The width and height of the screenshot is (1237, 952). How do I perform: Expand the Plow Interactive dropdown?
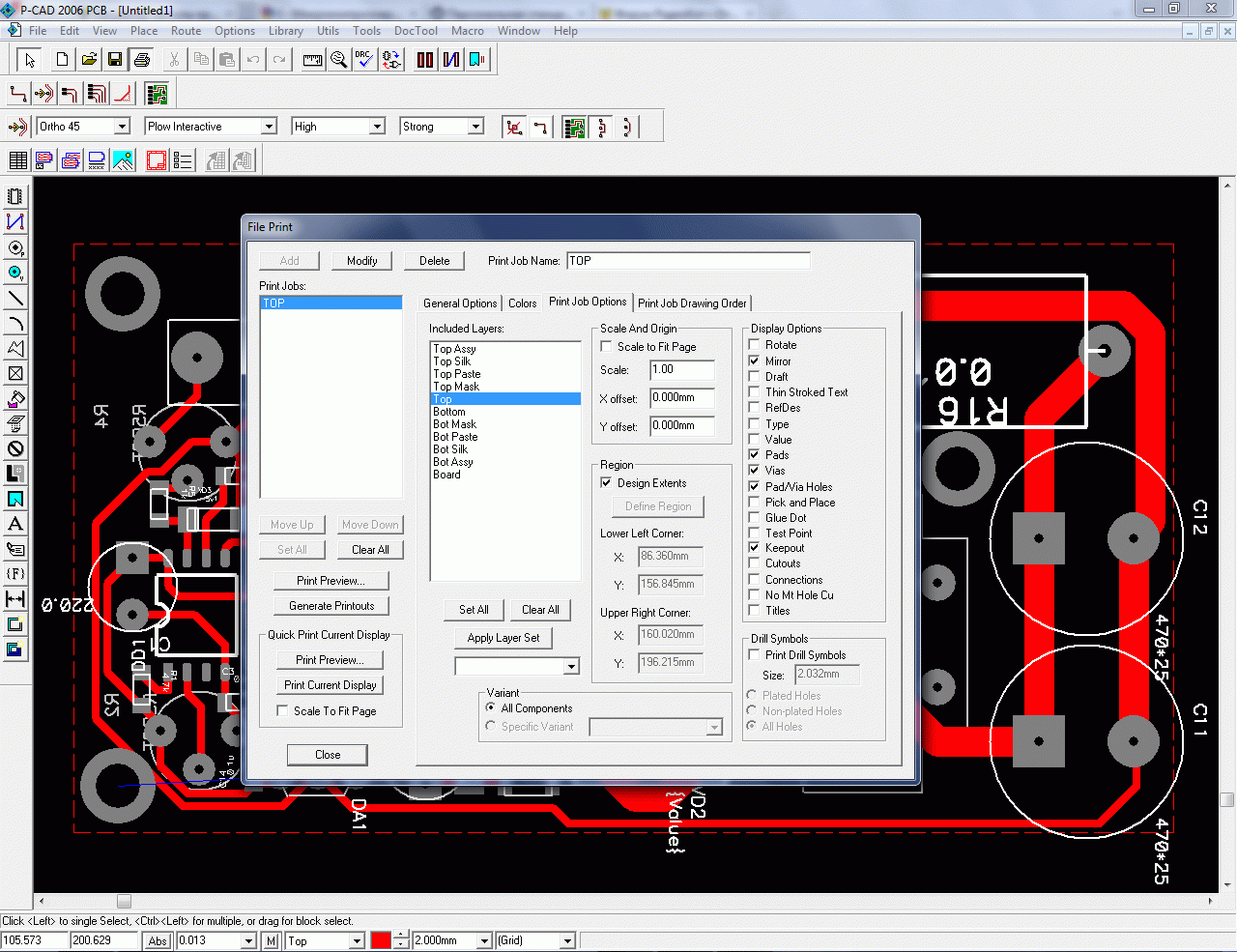(x=269, y=127)
